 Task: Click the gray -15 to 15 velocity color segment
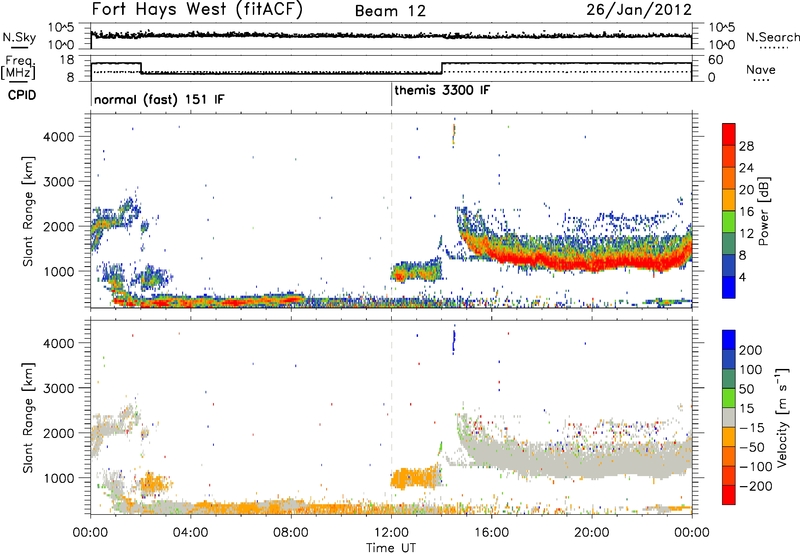[x=729, y=418]
